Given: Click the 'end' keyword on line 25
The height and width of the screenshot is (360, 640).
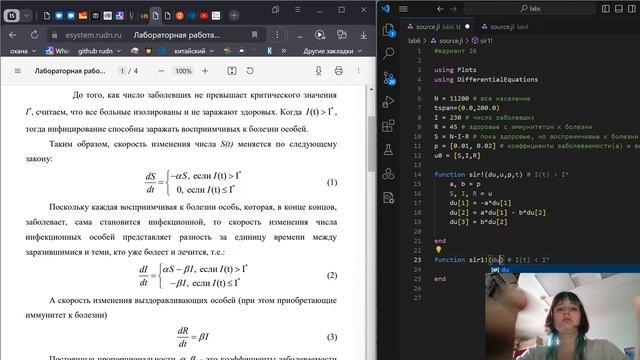Looking at the screenshot, I should [x=440, y=279].
